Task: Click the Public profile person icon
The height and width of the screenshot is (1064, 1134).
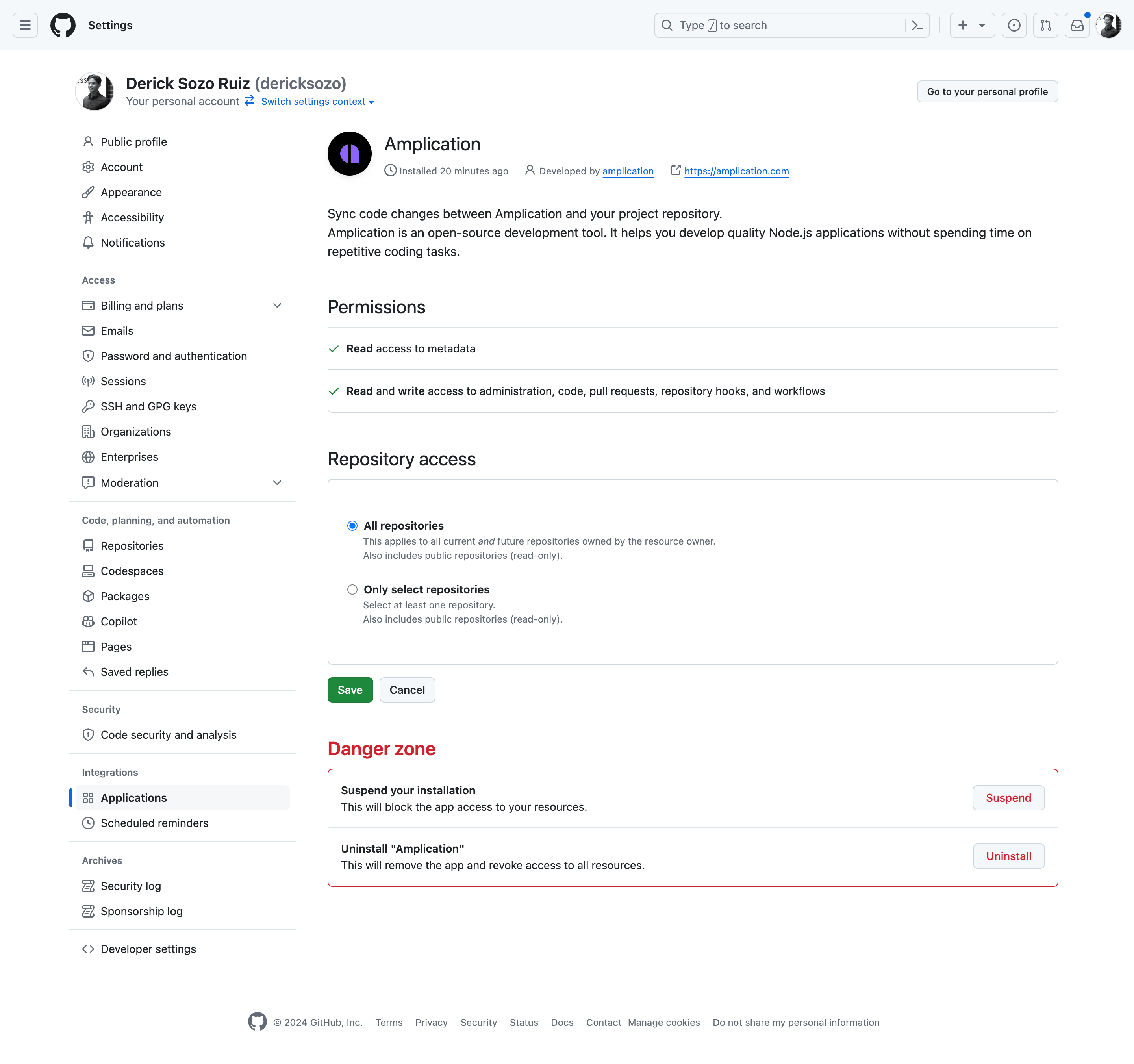Action: [x=88, y=141]
